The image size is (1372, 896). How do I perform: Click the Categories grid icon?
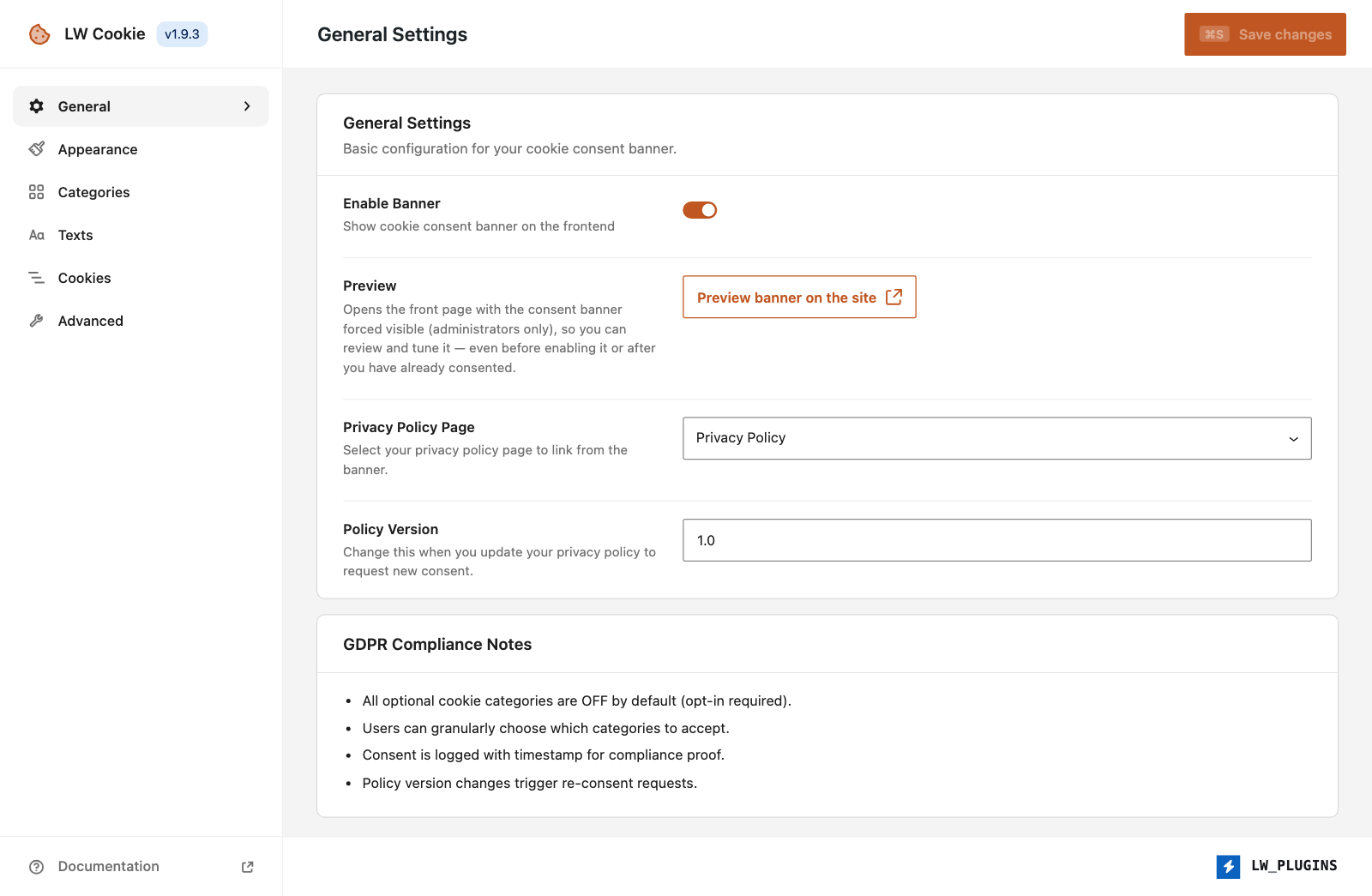[x=36, y=192]
